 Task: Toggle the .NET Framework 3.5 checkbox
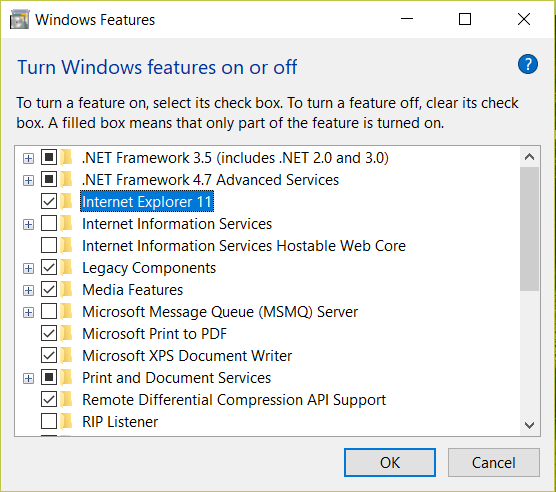point(49,157)
